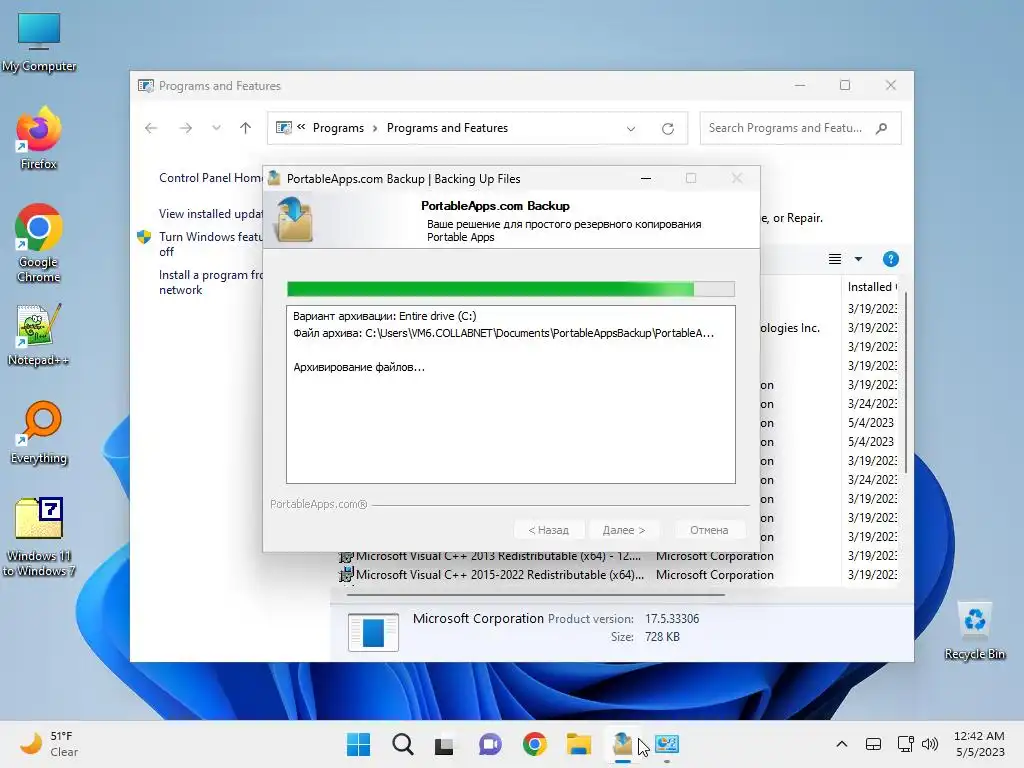The width and height of the screenshot is (1024, 768).
Task: Open the My Computer desktop icon
Action: [39, 40]
